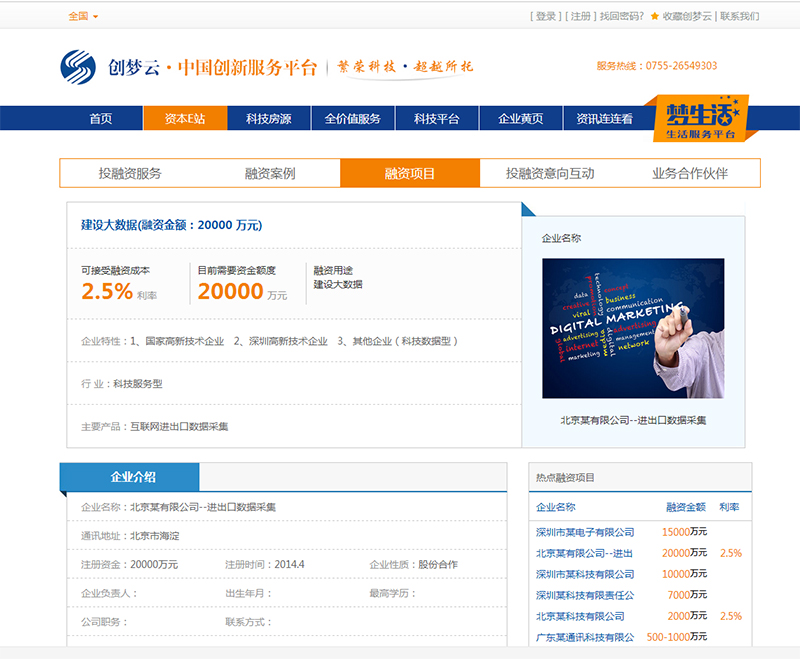The height and width of the screenshot is (659, 800).
Task: Open the 资讯连连看 section
Action: [606, 117]
